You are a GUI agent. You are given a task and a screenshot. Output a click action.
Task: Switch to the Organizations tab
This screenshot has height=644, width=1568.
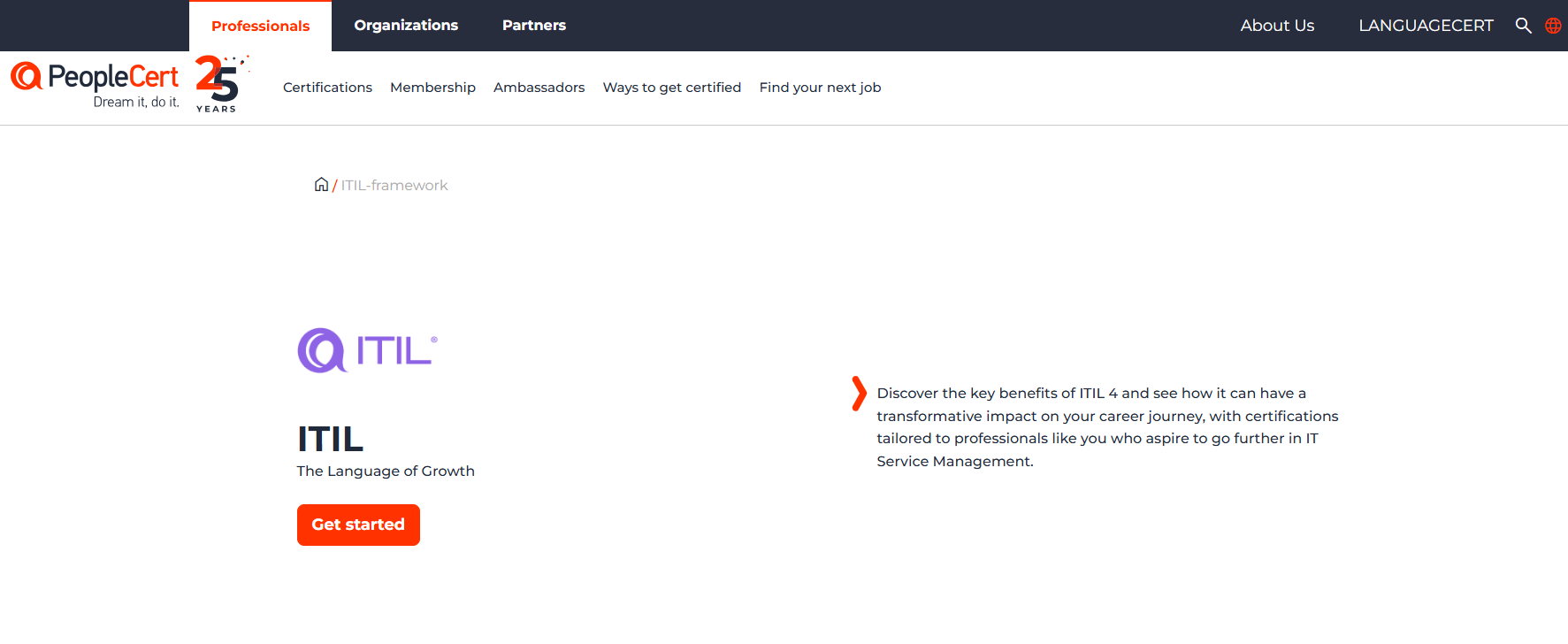click(406, 25)
